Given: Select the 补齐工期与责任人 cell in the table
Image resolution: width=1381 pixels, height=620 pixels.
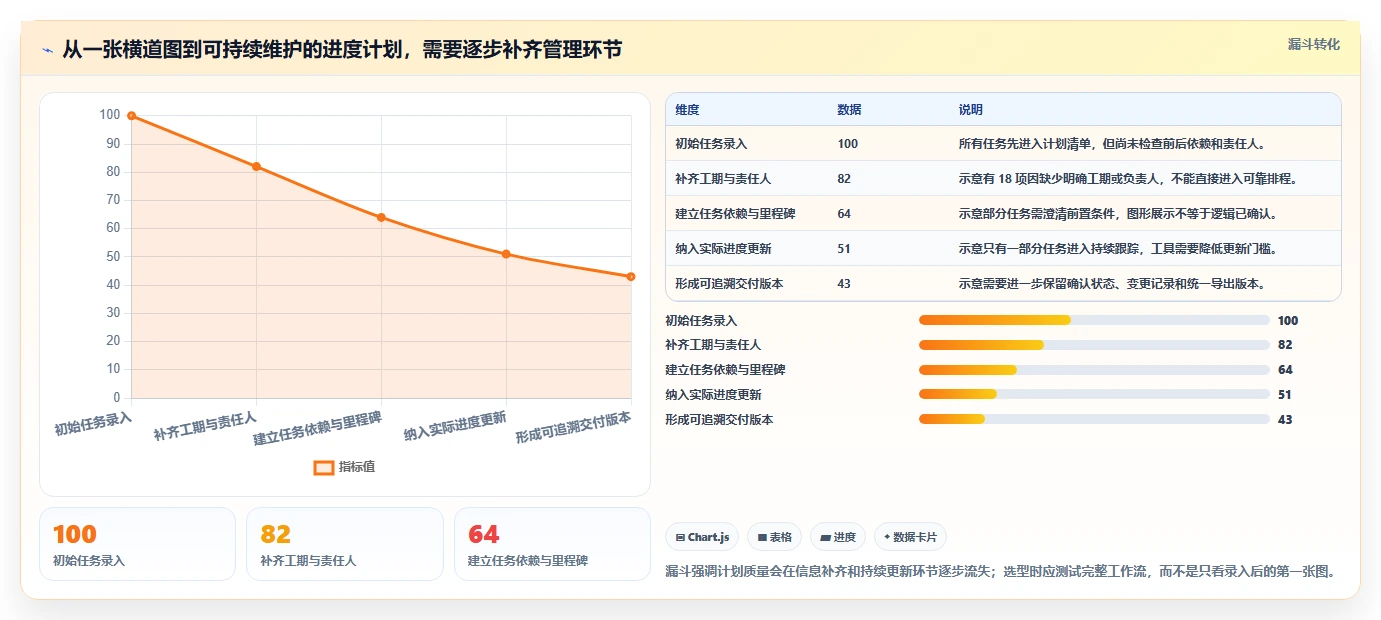Looking at the screenshot, I should pos(723,179).
